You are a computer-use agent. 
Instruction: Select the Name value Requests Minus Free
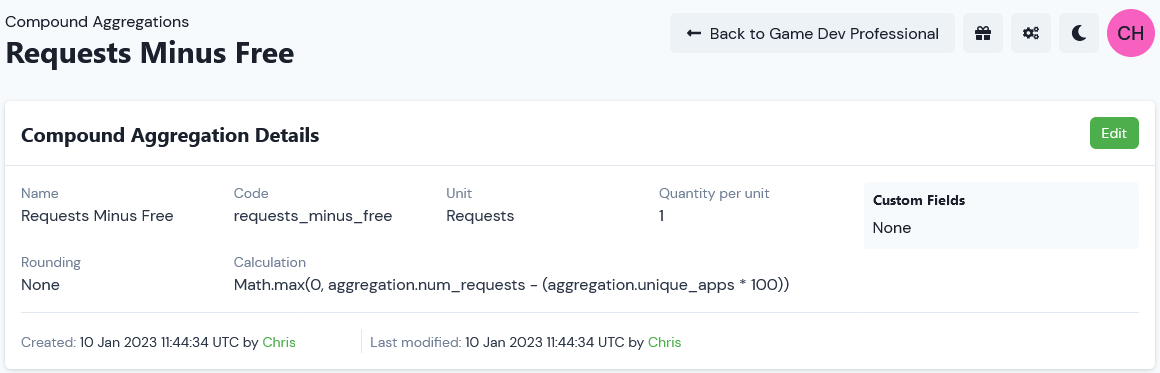(x=97, y=216)
